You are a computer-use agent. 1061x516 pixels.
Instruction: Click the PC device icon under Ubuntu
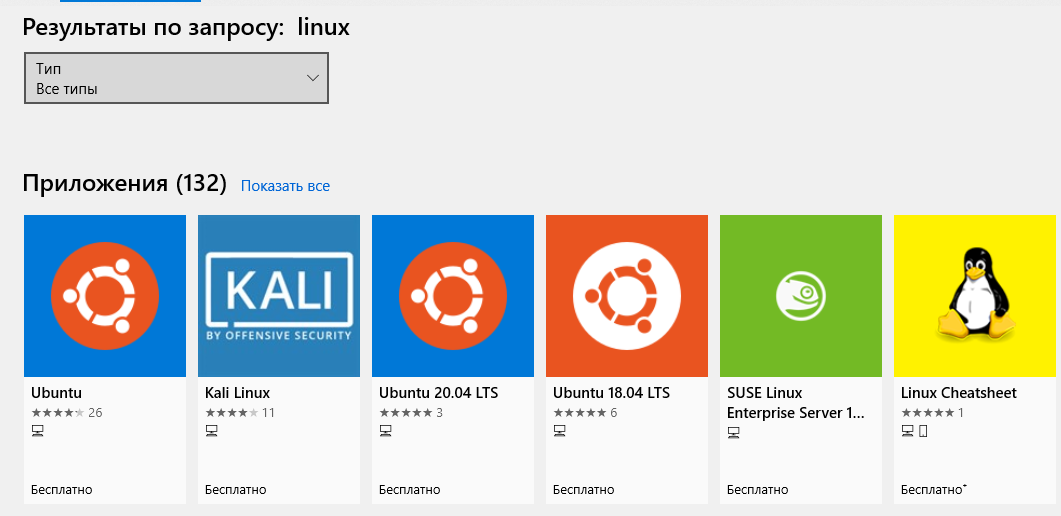[x=37, y=431]
